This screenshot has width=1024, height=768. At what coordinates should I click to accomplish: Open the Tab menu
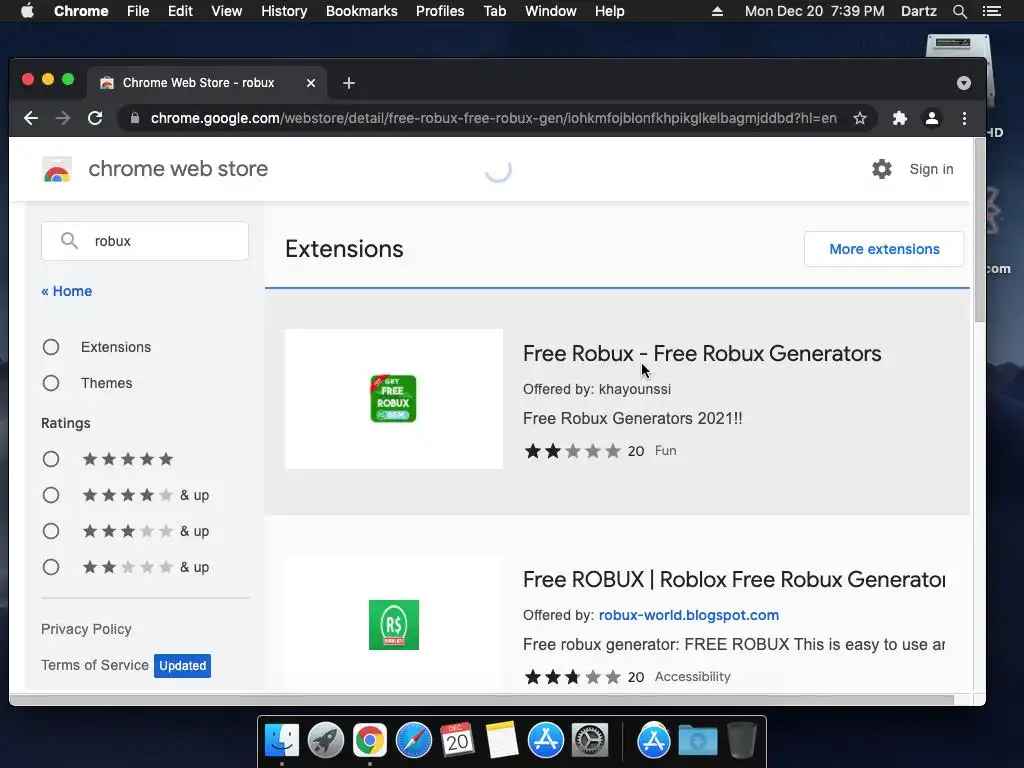[x=495, y=11]
